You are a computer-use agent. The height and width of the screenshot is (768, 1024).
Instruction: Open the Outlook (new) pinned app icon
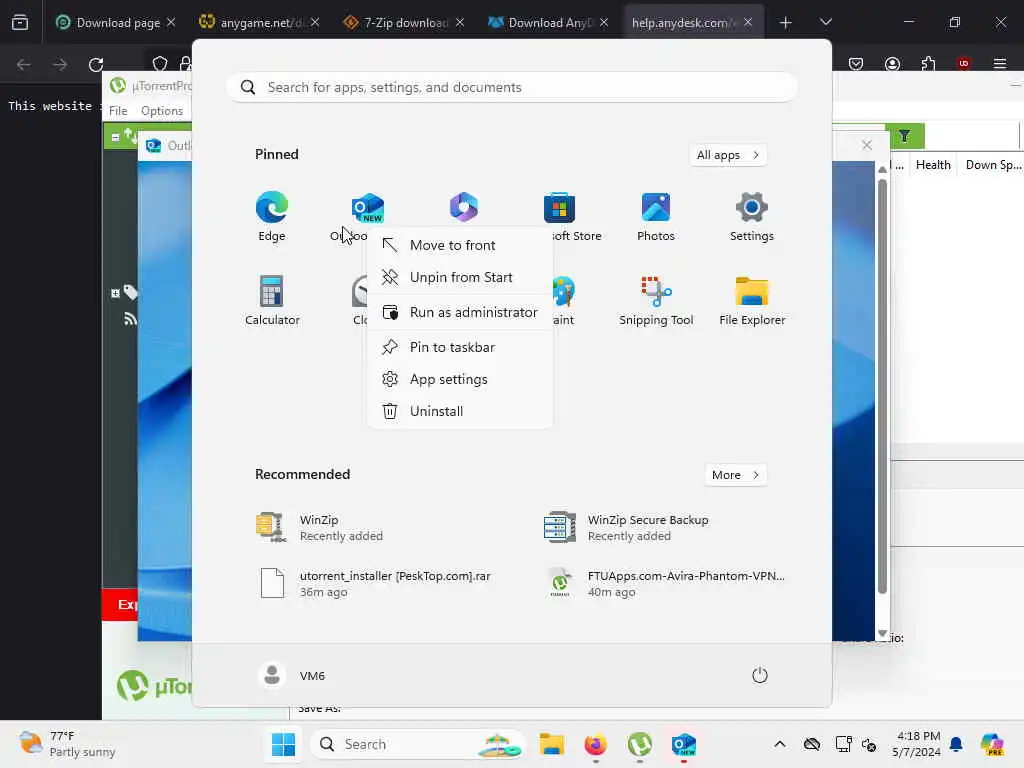point(367,208)
